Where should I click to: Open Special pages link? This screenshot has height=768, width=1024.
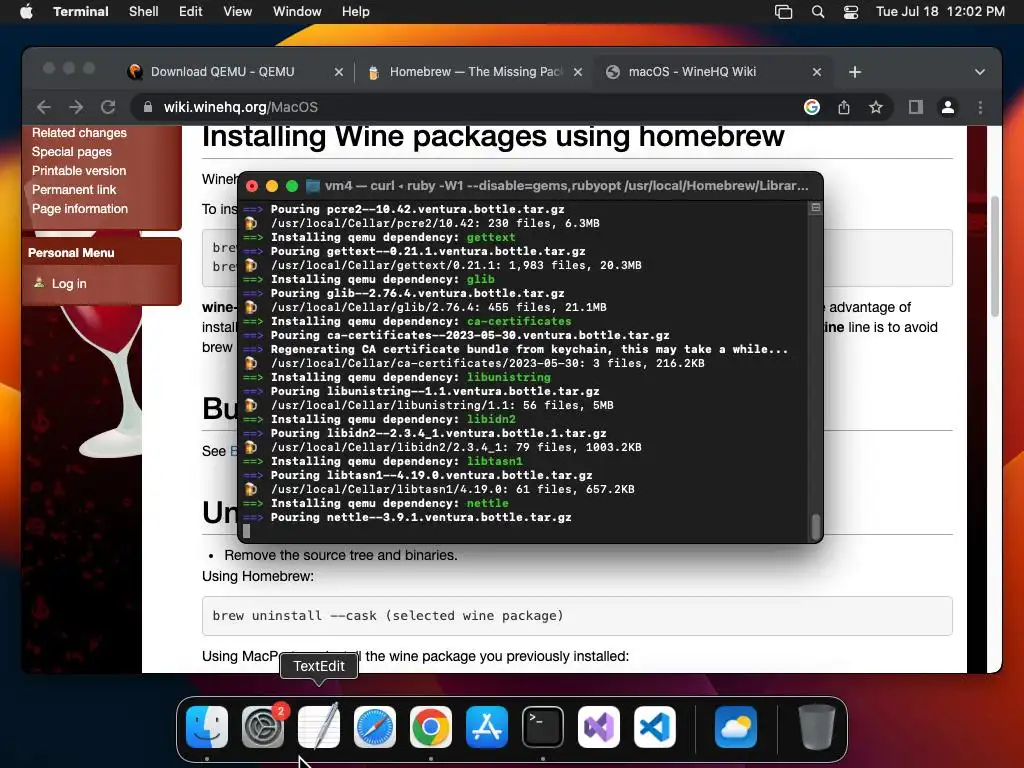pyautogui.click(x=72, y=152)
